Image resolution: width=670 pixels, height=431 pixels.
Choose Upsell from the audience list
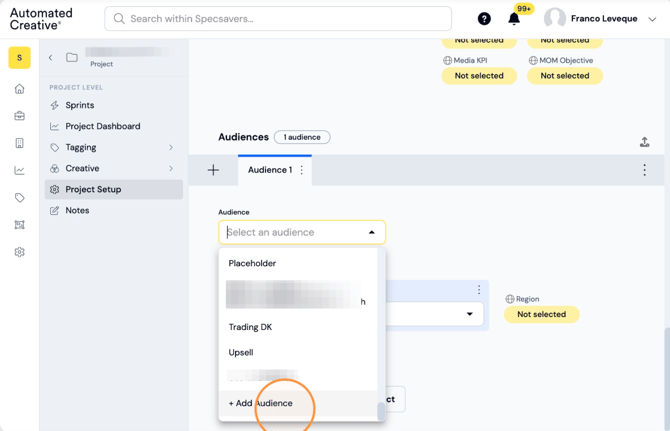[298, 352]
